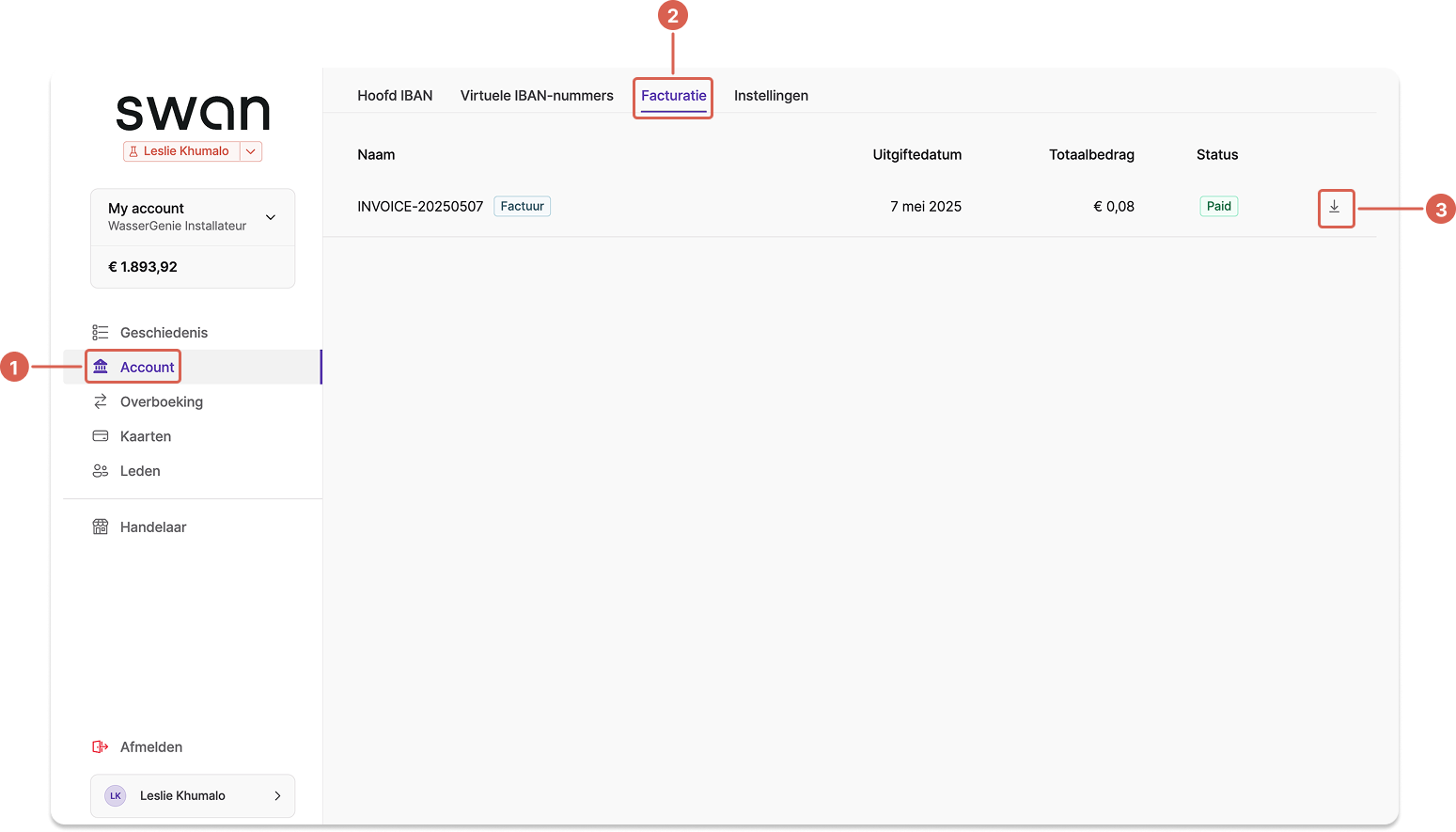Click the Overboeking arrows icon
The width and height of the screenshot is (1456, 832).
pos(101,401)
